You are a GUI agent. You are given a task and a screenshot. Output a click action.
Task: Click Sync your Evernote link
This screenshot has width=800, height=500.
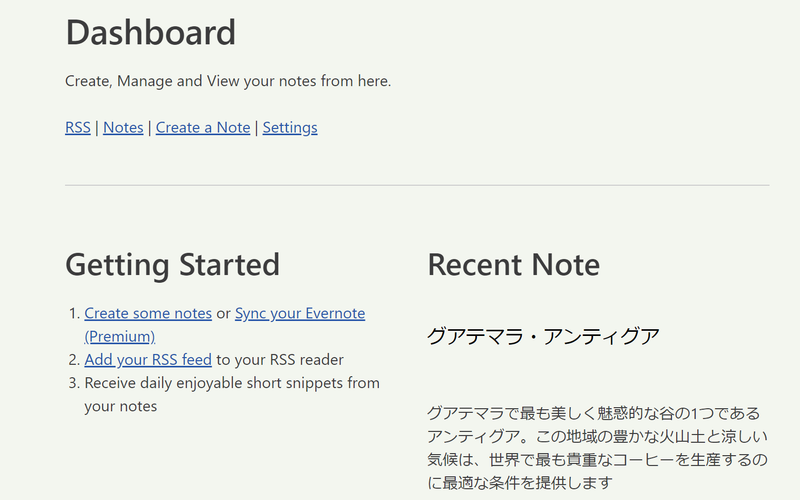point(300,314)
